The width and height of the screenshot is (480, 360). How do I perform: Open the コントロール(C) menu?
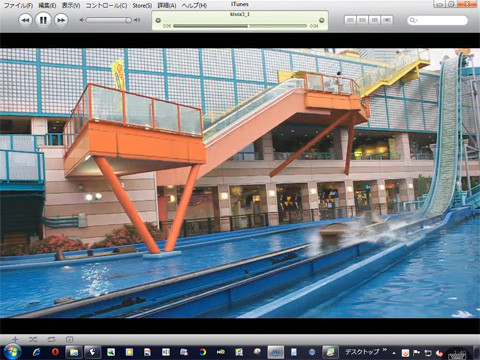coord(106,5)
